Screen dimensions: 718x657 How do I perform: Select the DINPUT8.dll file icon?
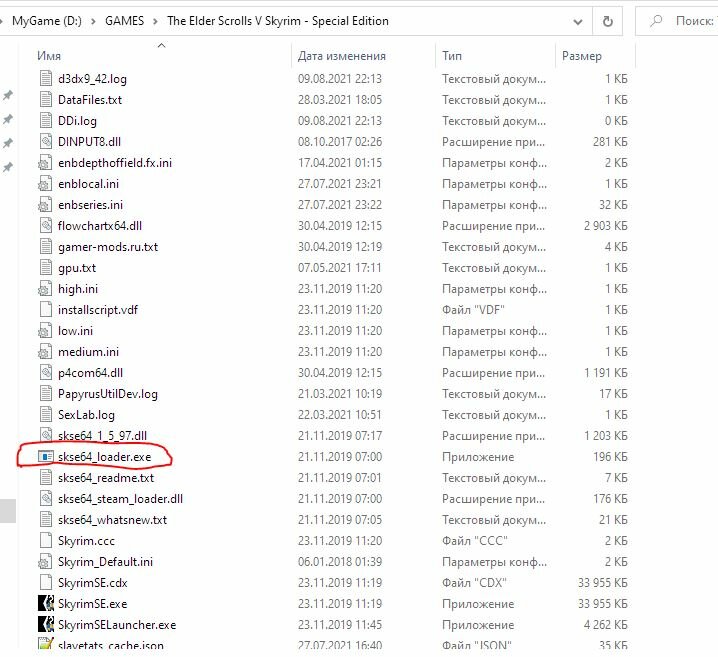tap(45, 142)
